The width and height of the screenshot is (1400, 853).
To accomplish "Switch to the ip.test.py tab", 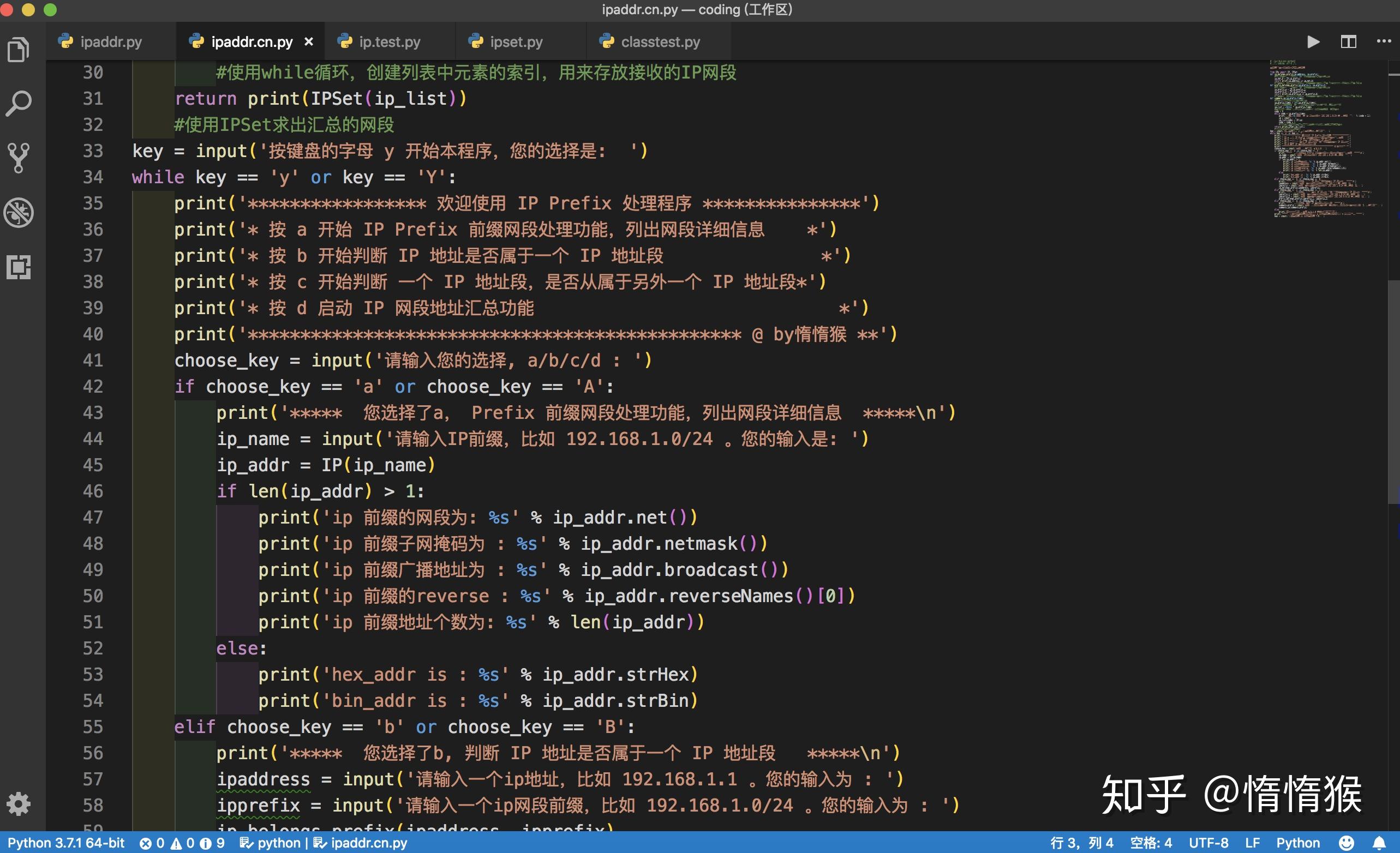I will [390, 41].
